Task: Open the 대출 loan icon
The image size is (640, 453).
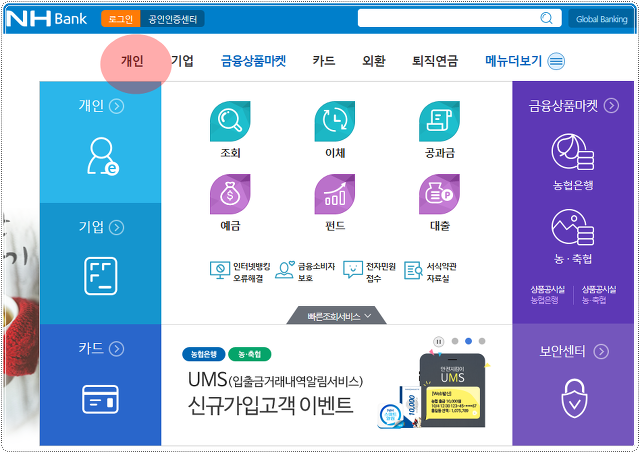Action: tap(439, 194)
